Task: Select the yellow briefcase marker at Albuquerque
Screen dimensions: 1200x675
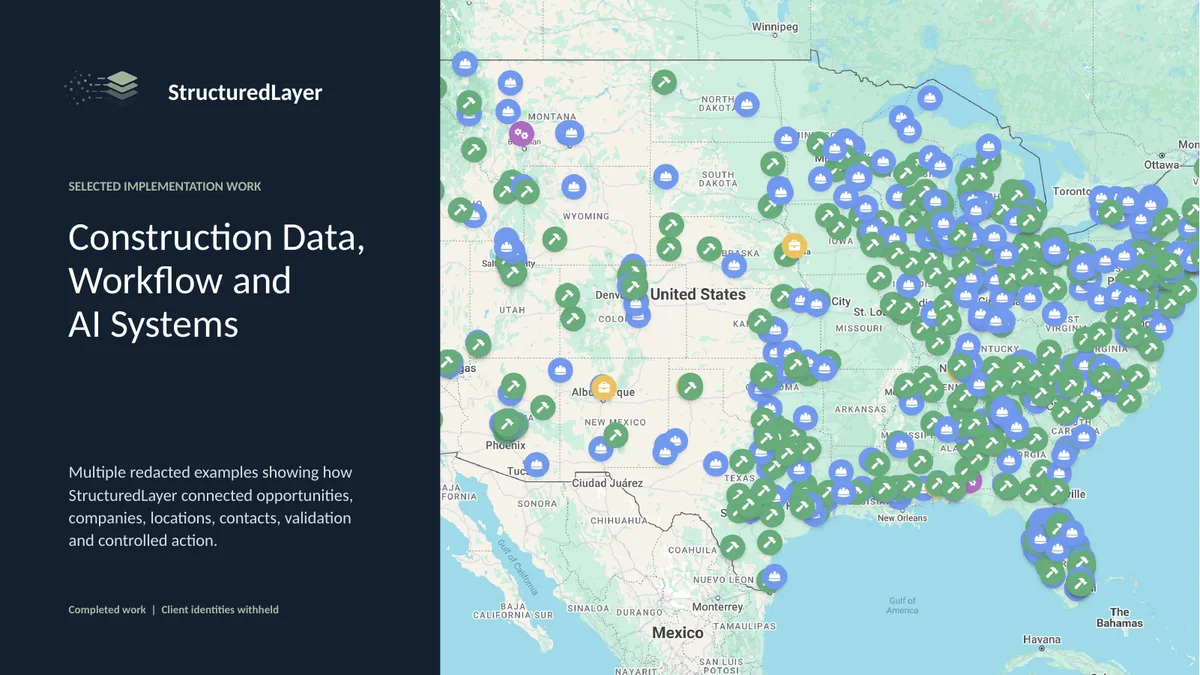Action: 603,387
